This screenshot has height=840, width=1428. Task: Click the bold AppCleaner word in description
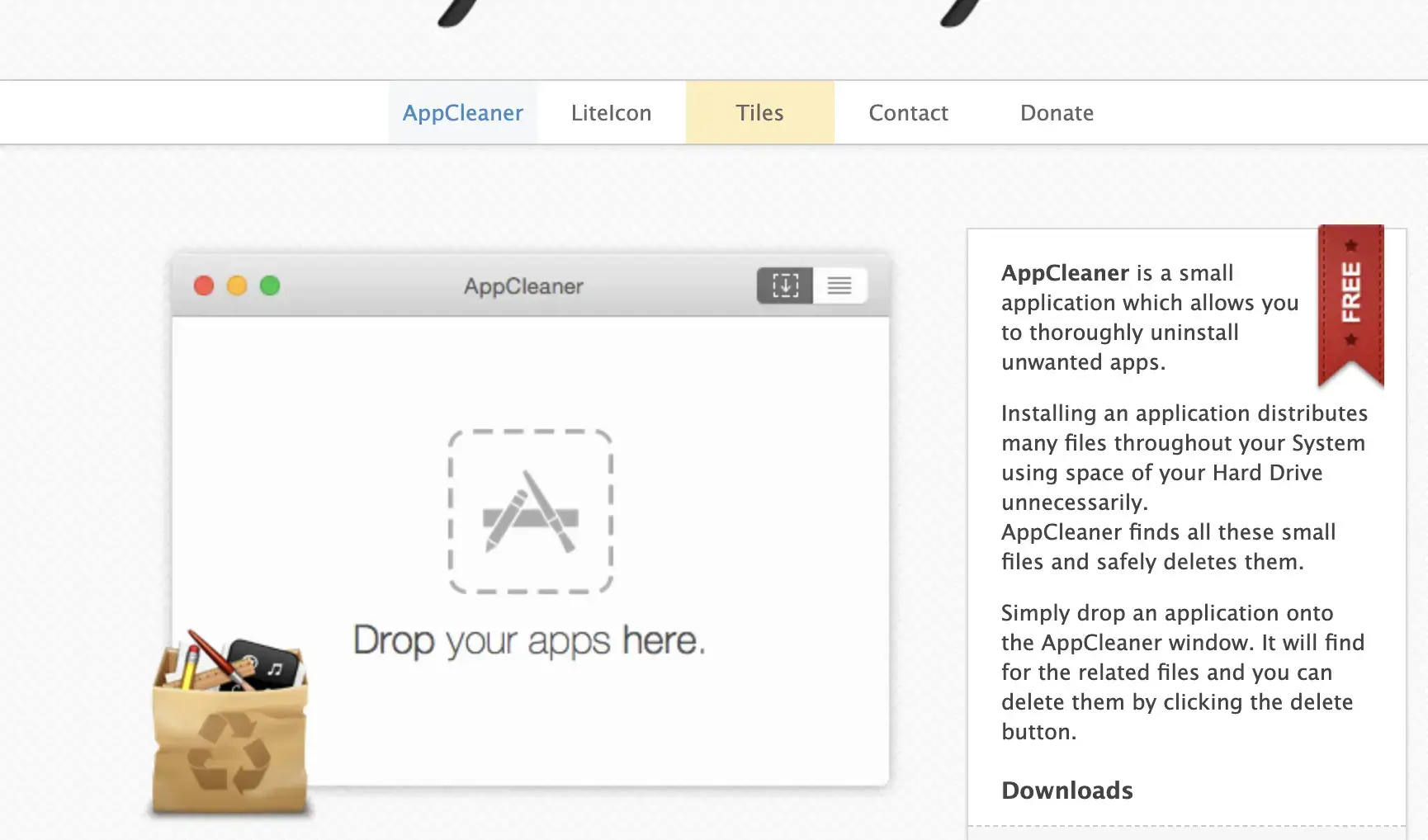pyautogui.click(x=1065, y=273)
